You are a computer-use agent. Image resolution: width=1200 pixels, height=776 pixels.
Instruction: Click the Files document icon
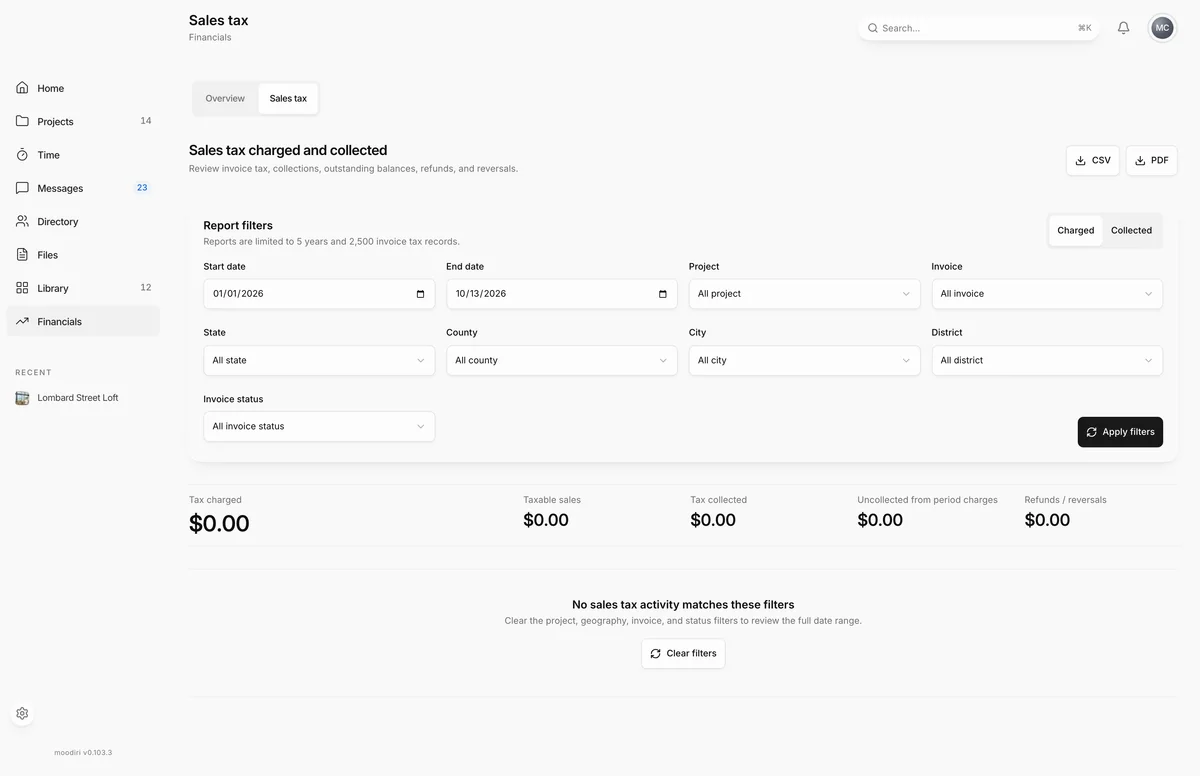tap(22, 255)
